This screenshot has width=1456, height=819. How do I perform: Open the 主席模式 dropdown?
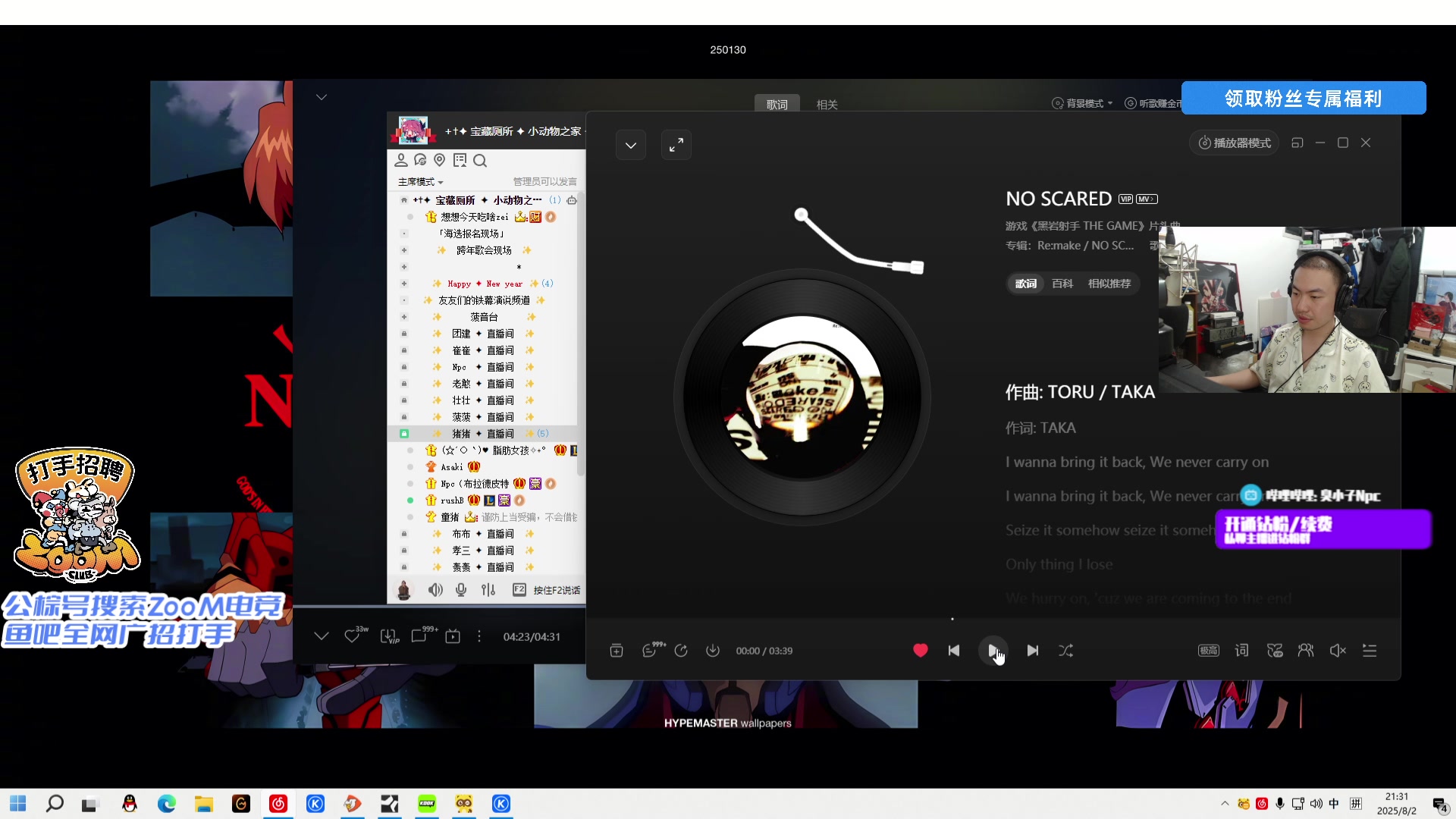coord(421,182)
